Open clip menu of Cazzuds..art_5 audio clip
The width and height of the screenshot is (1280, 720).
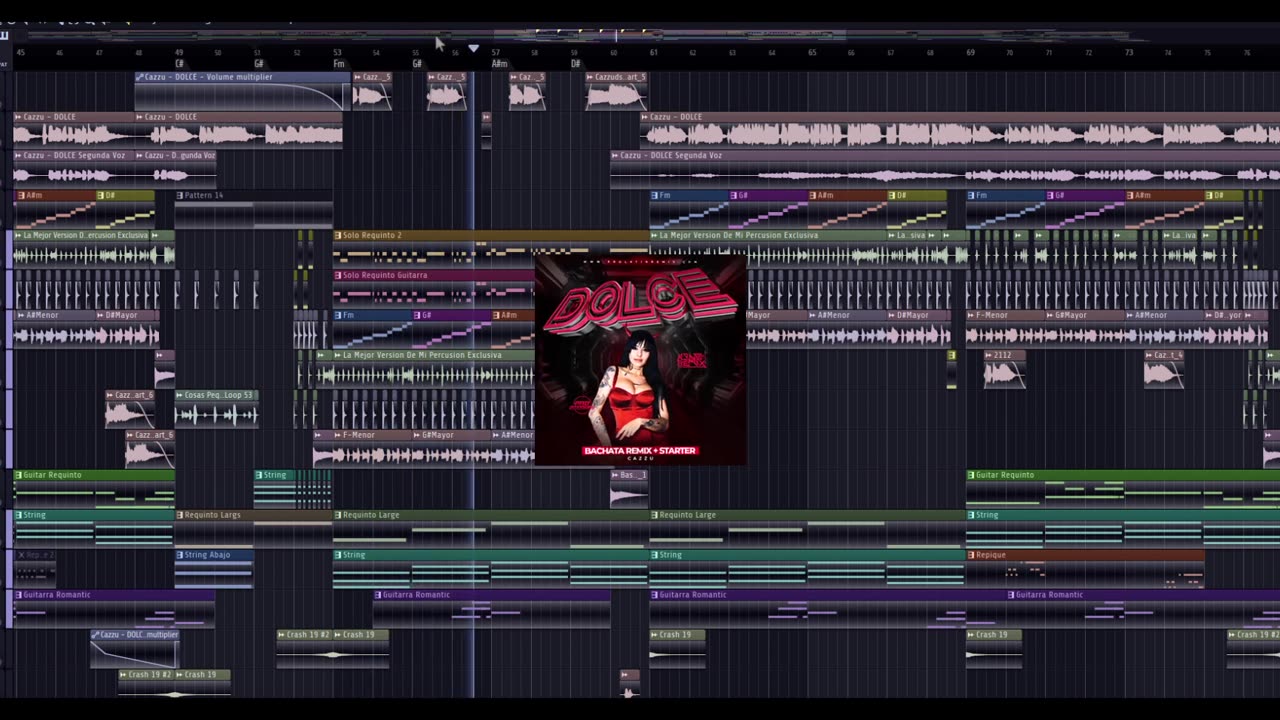[590, 76]
